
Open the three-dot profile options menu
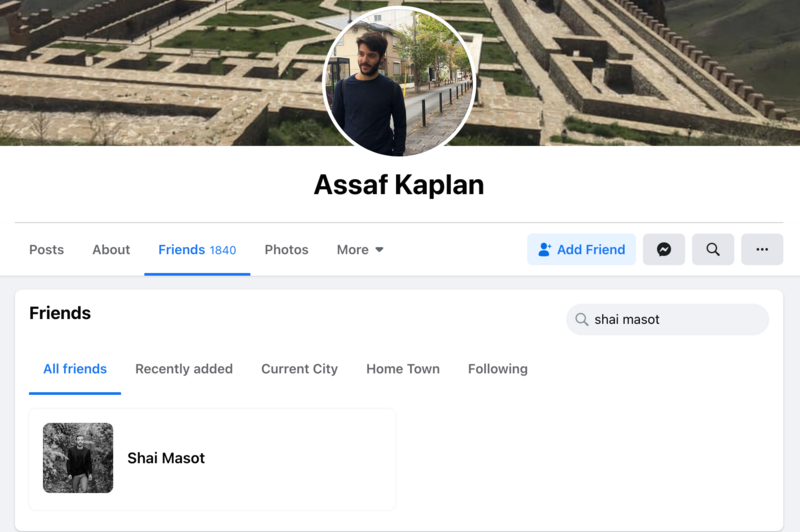[762, 250]
